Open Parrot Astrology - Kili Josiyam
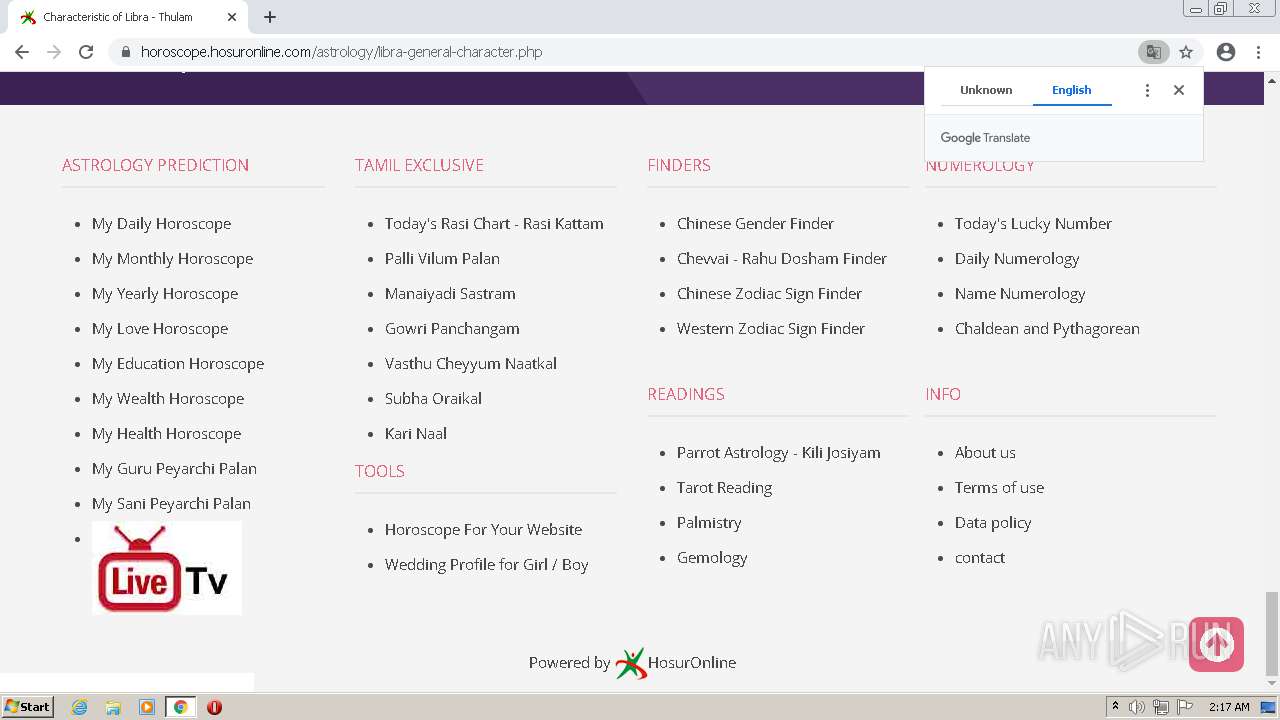The height and width of the screenshot is (720, 1280). click(x=779, y=453)
